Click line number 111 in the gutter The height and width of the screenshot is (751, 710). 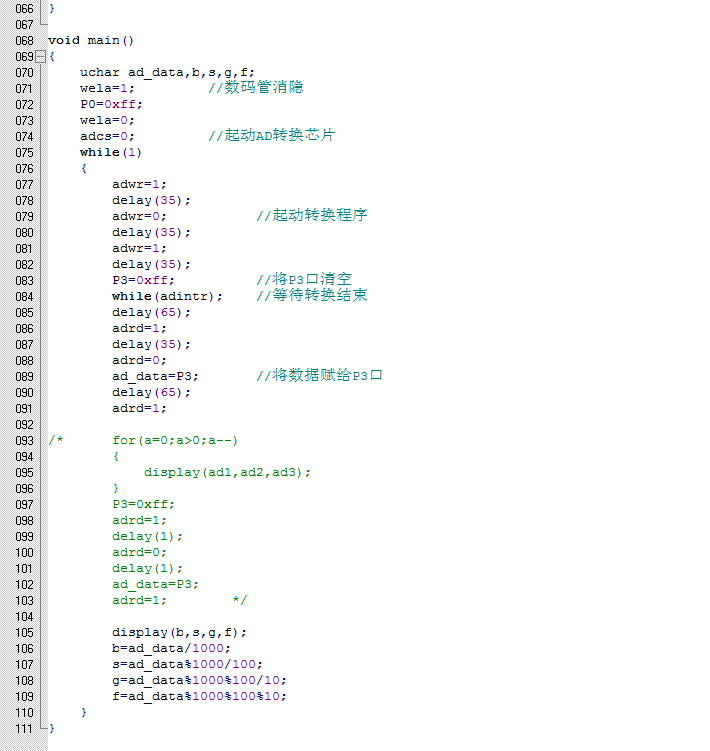click(24, 729)
